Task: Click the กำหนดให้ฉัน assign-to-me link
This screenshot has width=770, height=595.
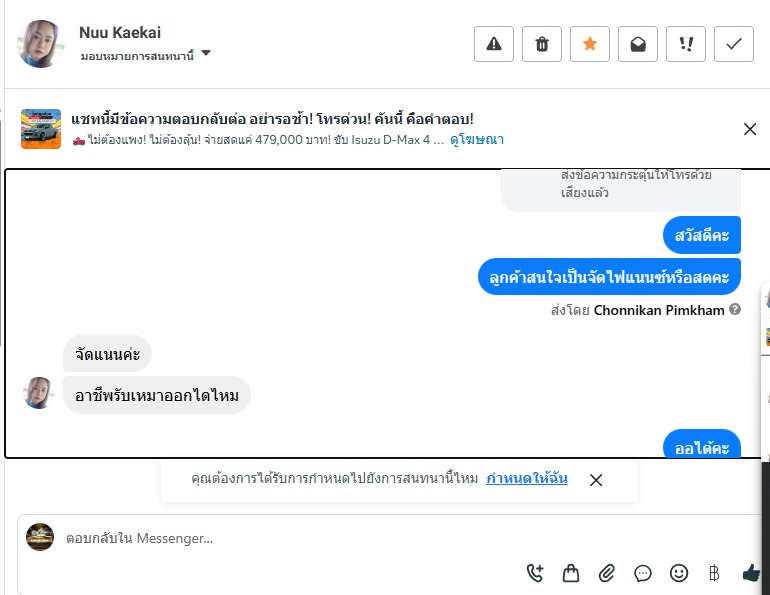Action: click(527, 479)
